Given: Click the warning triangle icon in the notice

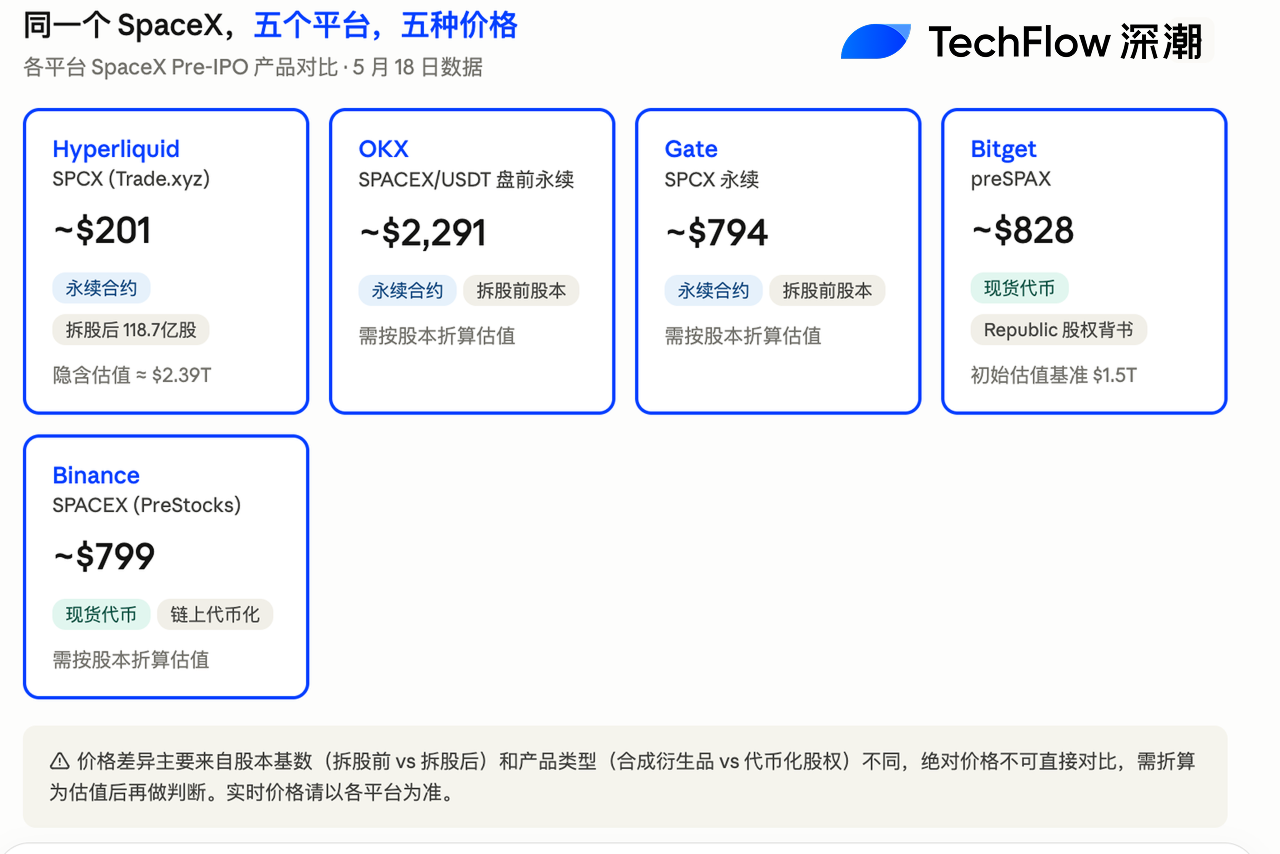Looking at the screenshot, I should point(60,762).
